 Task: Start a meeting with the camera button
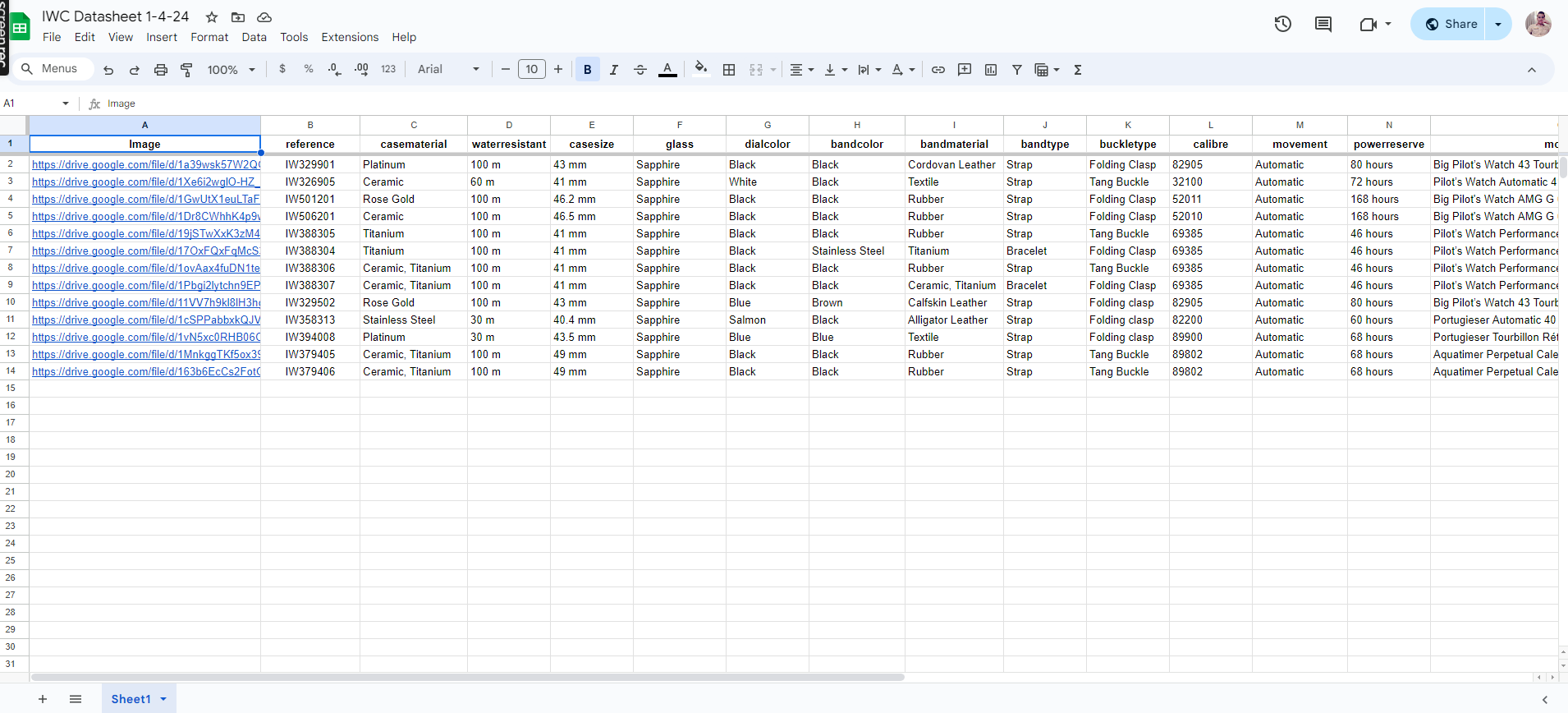pos(1375,24)
